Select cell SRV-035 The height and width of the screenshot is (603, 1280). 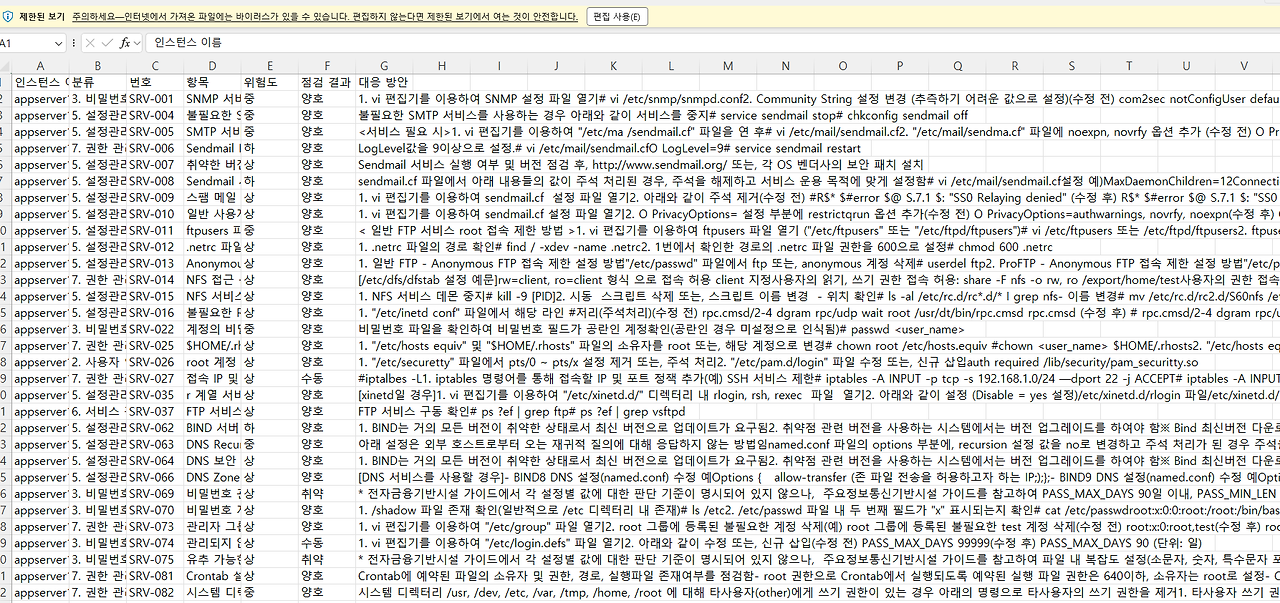pyautogui.click(x=155, y=395)
